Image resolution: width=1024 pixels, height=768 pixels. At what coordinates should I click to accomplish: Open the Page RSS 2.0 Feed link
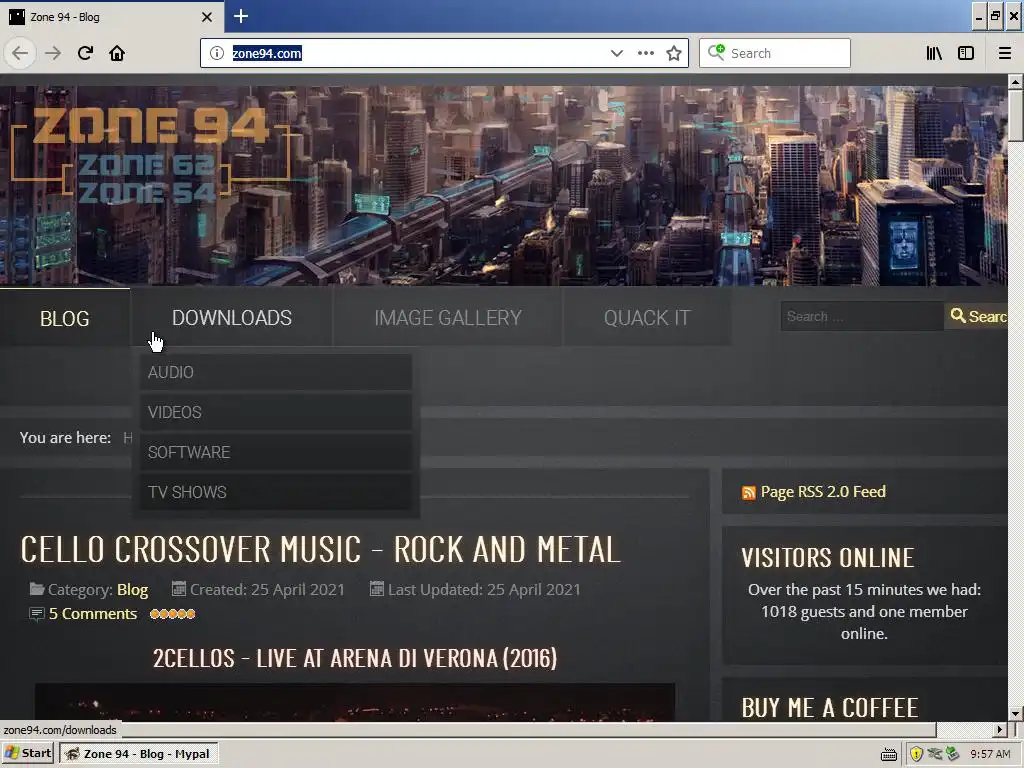pos(823,492)
